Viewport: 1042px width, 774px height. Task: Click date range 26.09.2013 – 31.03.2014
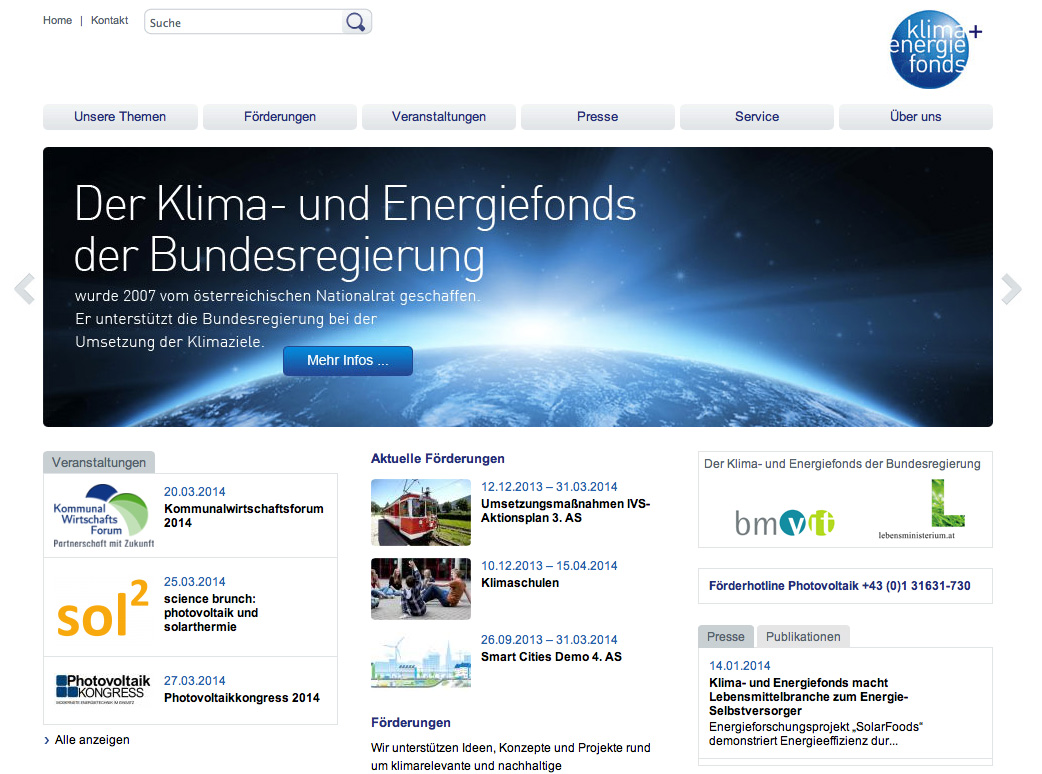click(x=549, y=640)
